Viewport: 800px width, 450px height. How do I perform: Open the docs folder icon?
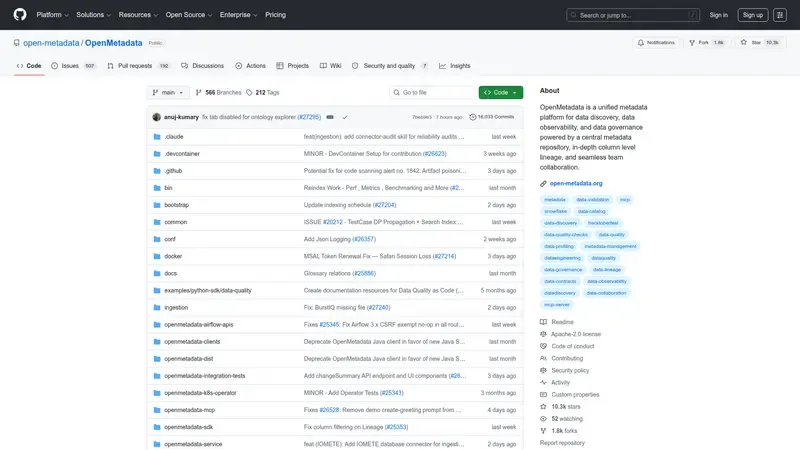[157, 273]
